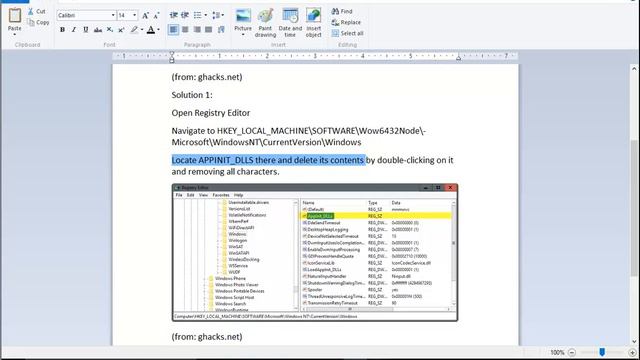640x360 pixels.
Task: Click the 'Open Registry Editor' line
Action: tap(211, 113)
